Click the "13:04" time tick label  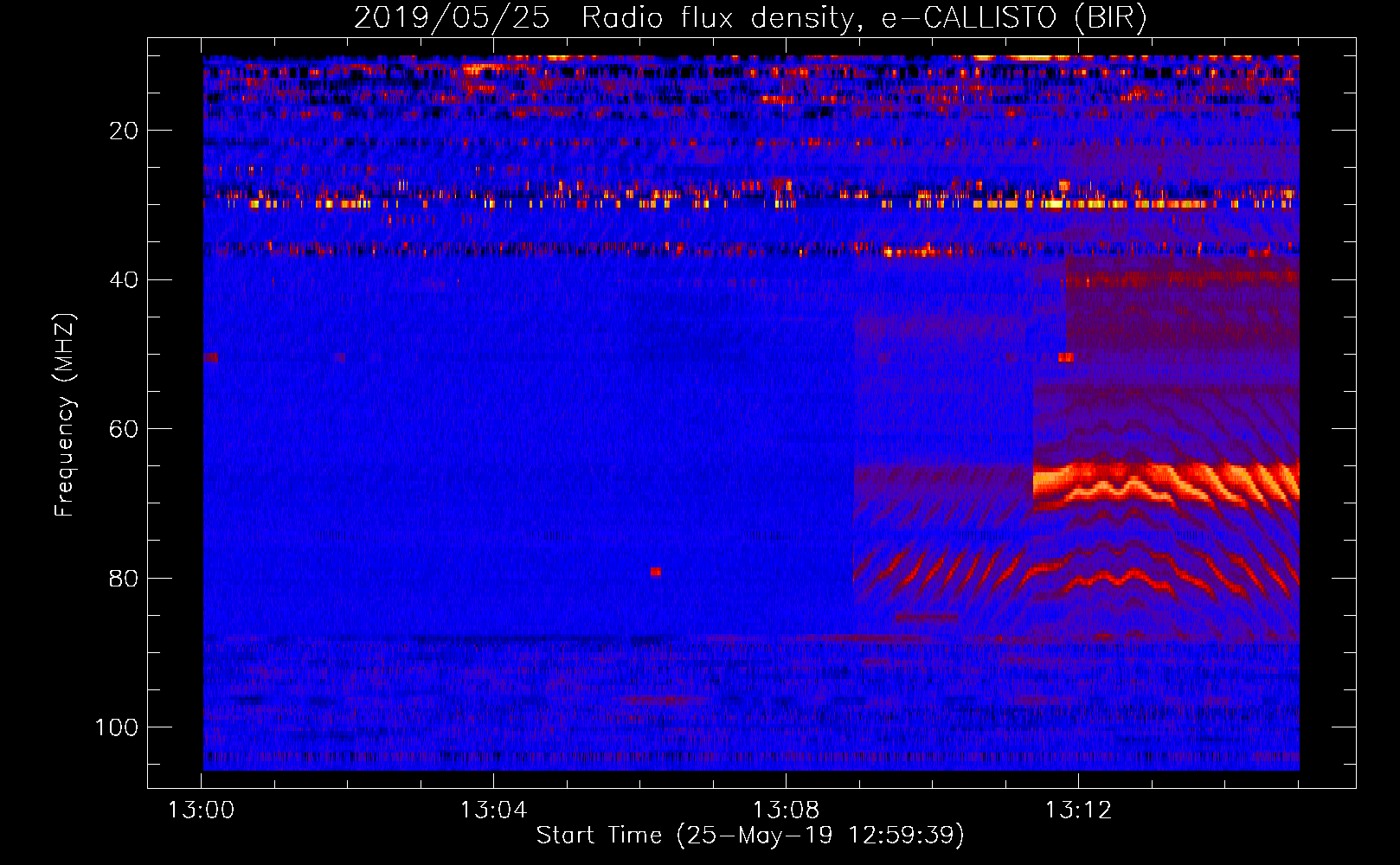point(494,811)
